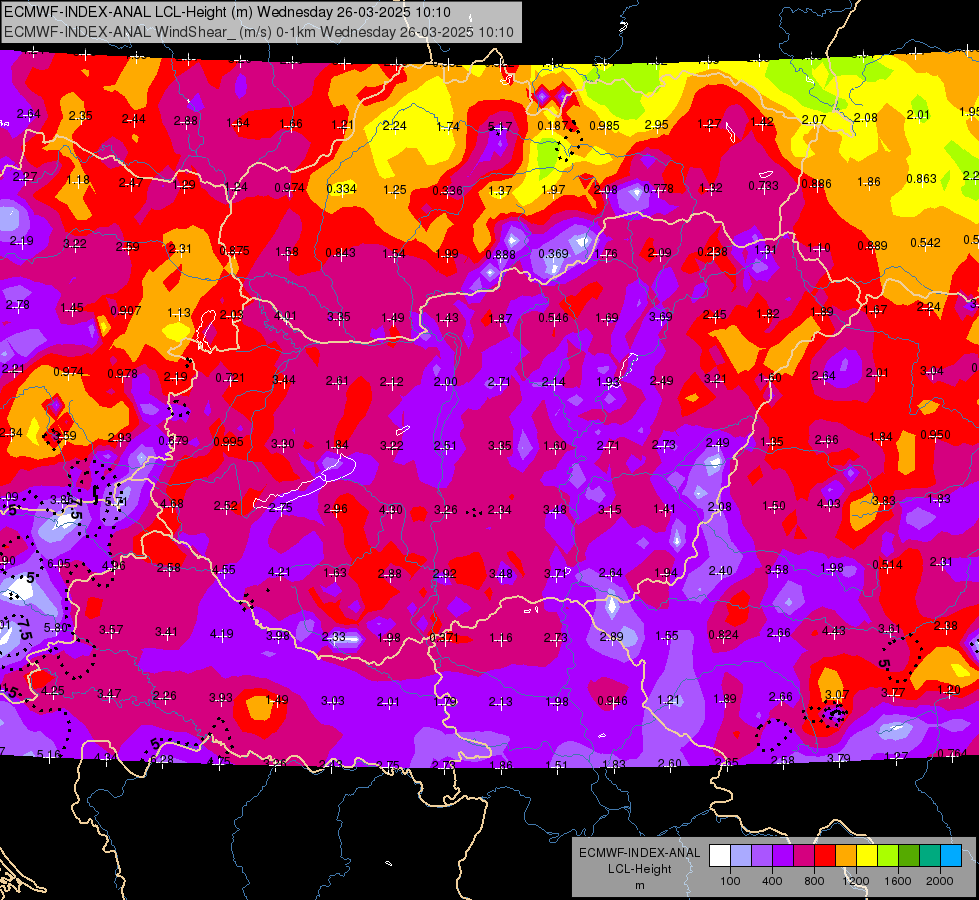Click wind shear value 0.863
Viewport: 979px width, 900px height.
(x=922, y=179)
